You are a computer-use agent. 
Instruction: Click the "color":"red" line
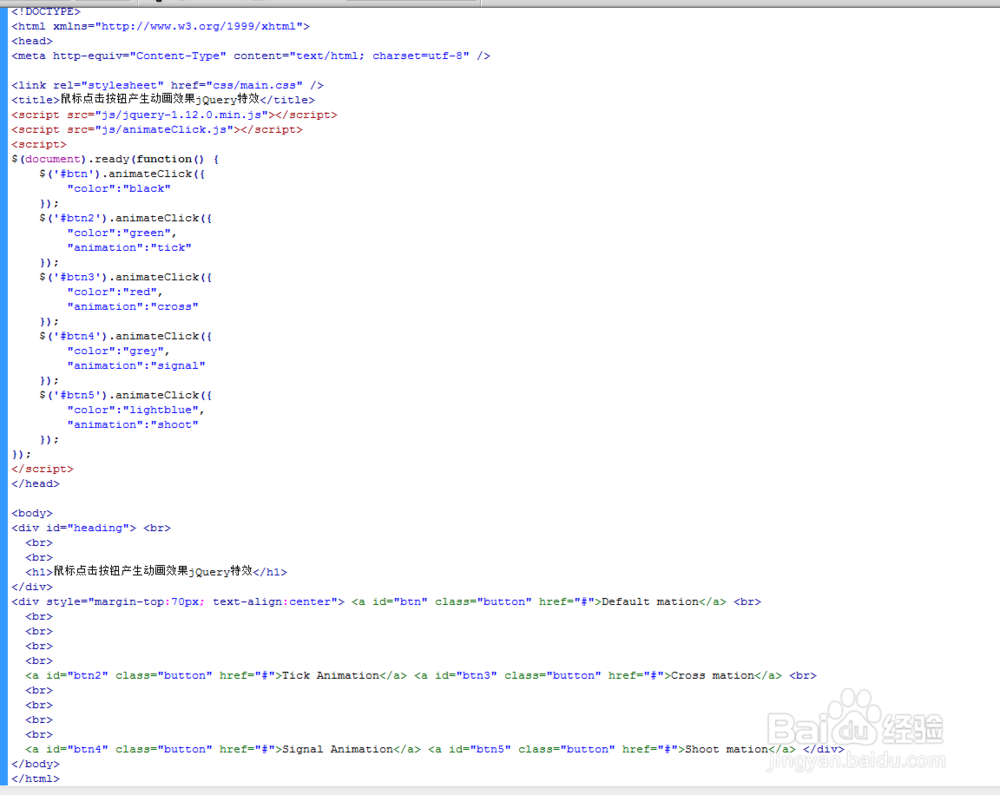(115, 291)
